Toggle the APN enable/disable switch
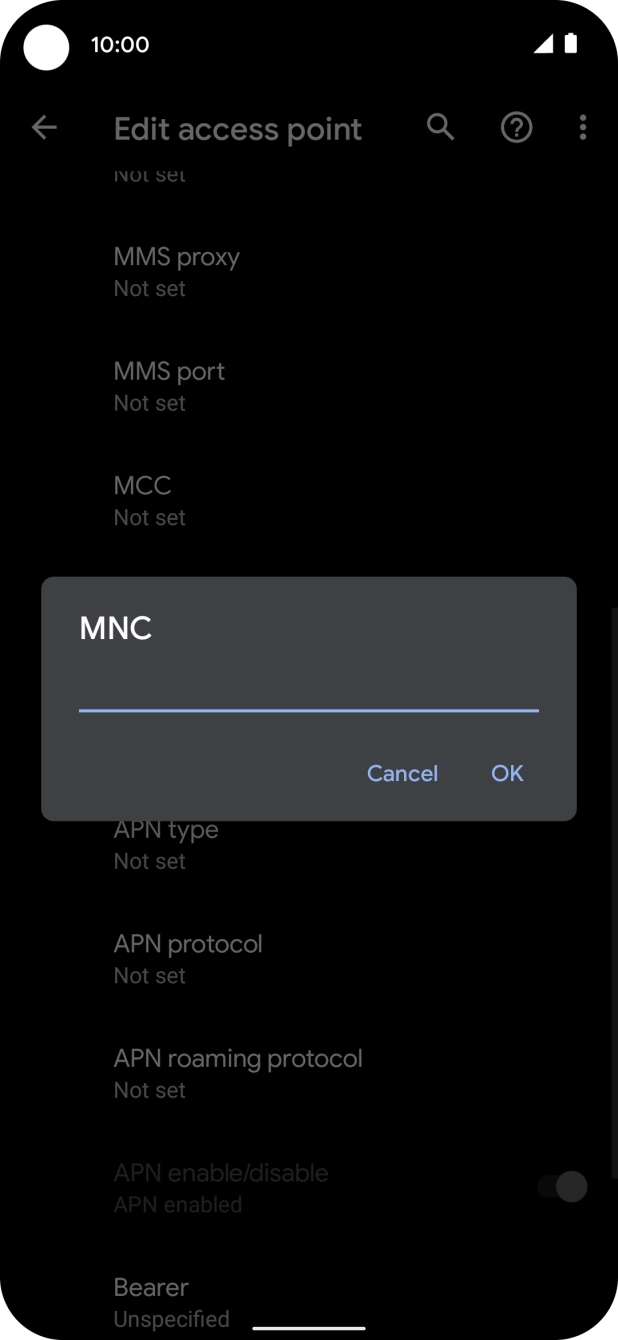 pos(560,1187)
